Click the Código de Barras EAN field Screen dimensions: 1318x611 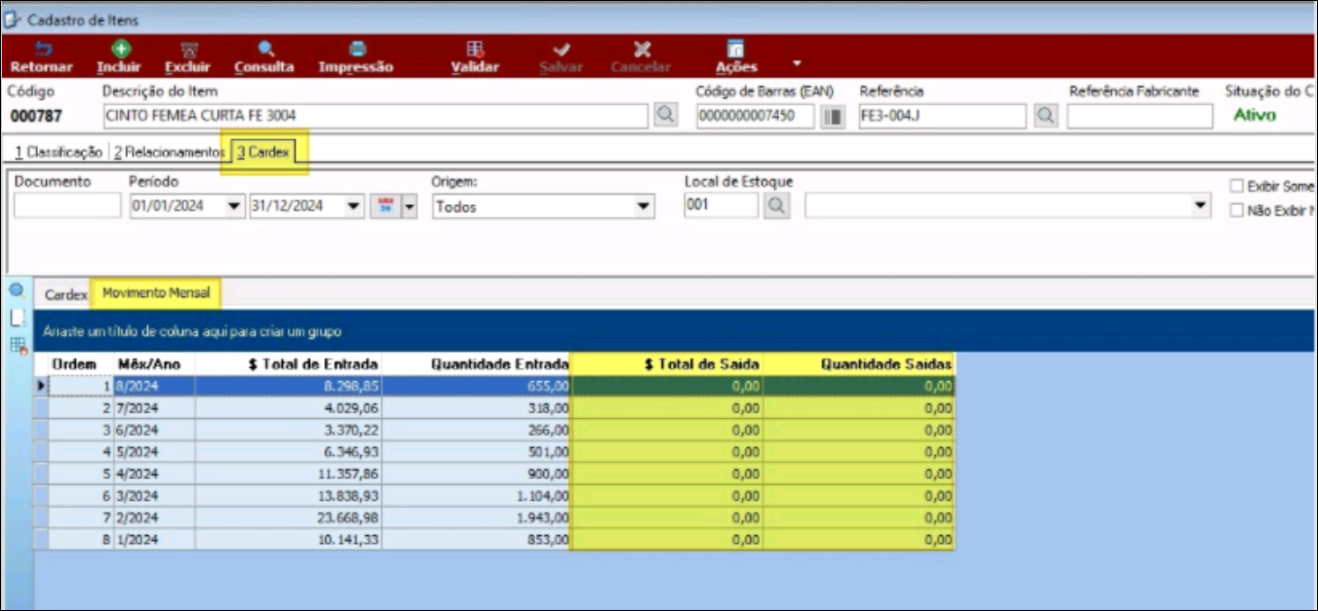[757, 116]
